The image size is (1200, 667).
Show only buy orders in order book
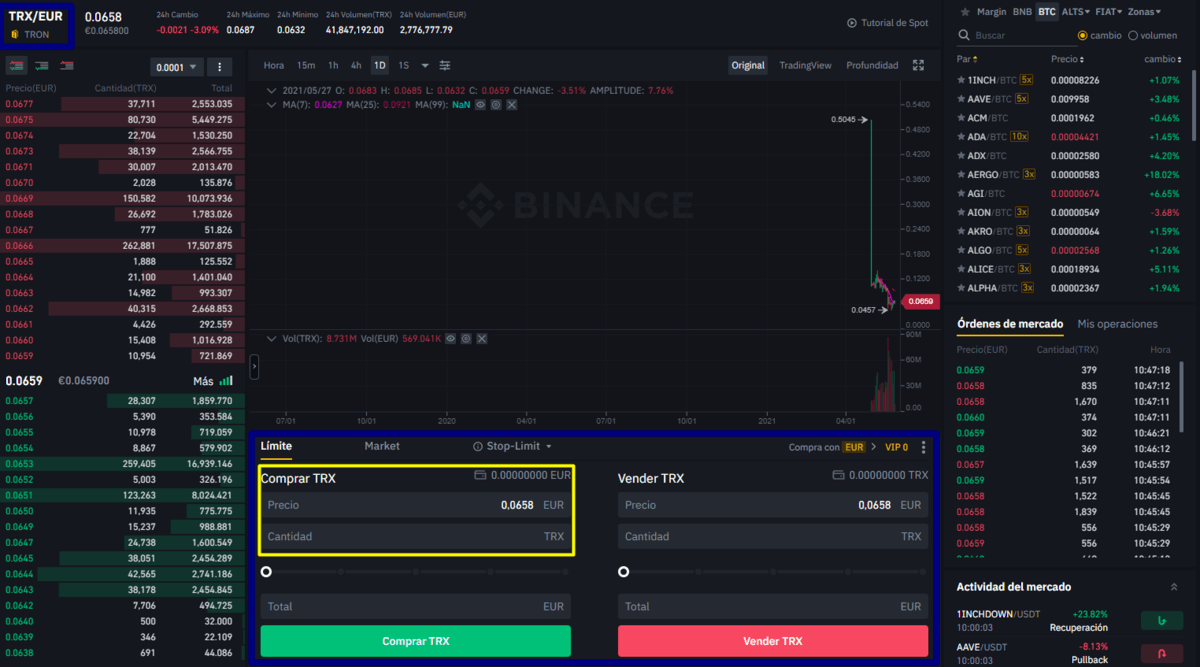[42, 66]
